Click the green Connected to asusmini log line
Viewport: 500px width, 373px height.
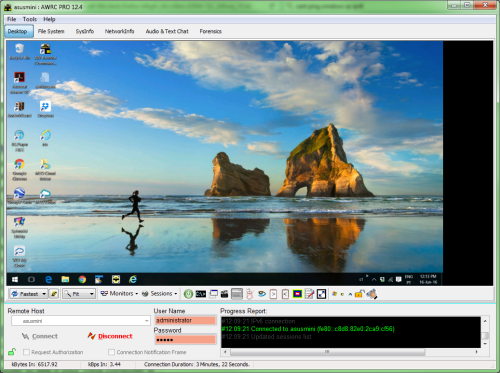coord(308,329)
